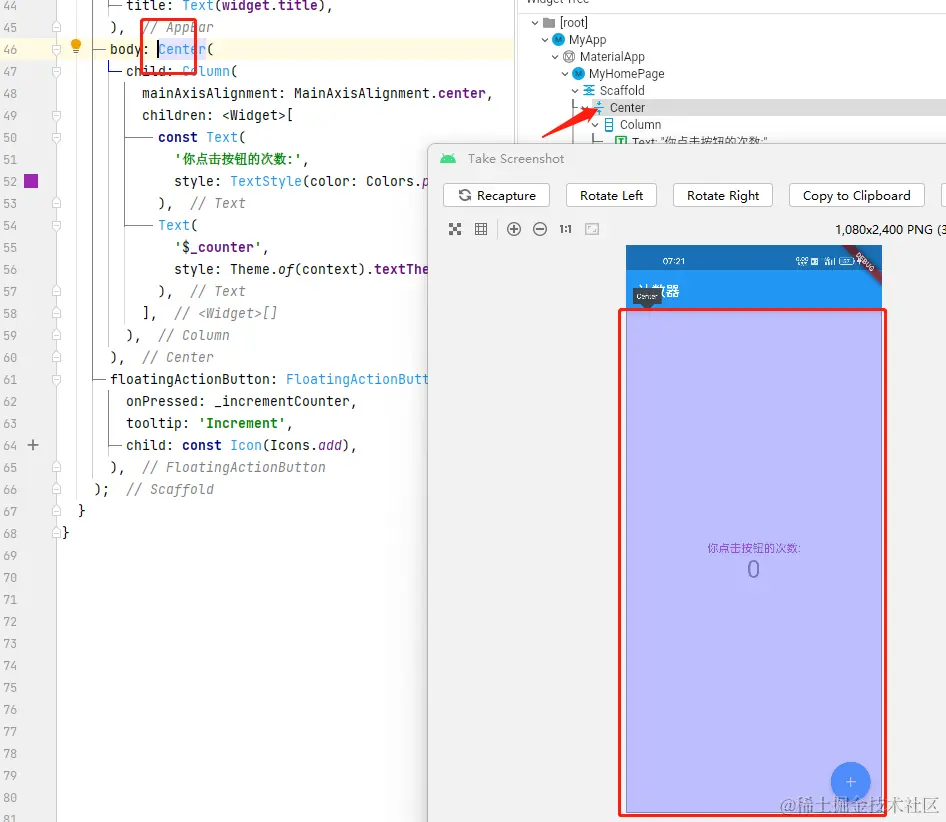Viewport: 946px width, 822px height.
Task: Click Copy to Clipboard button
Action: [856, 196]
